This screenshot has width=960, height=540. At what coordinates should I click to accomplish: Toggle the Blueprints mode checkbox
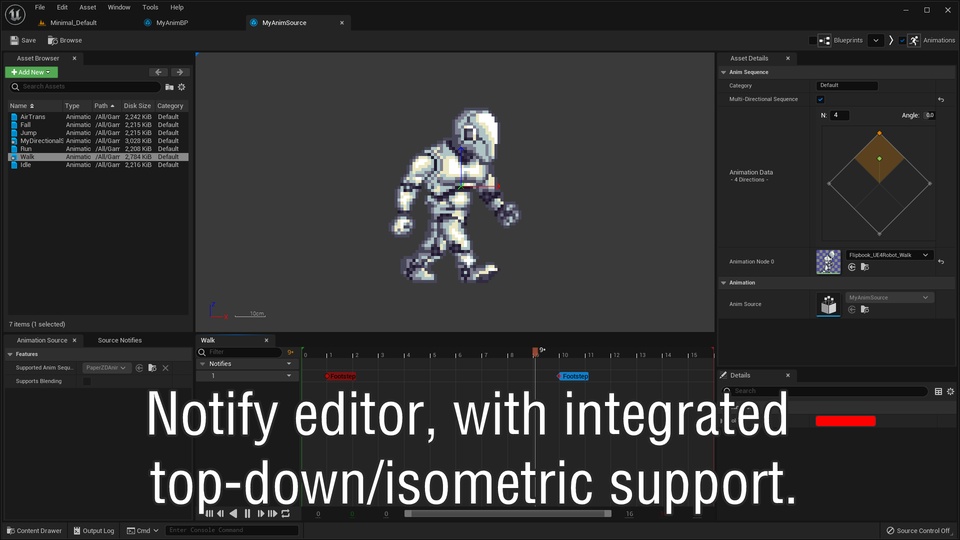point(812,40)
